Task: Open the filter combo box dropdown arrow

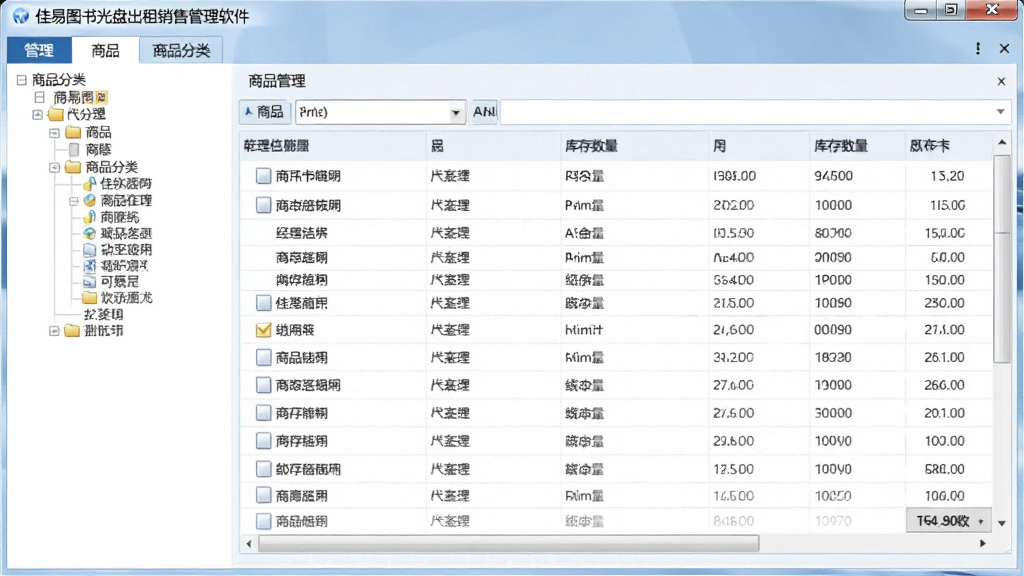Action: pyautogui.click(x=455, y=112)
